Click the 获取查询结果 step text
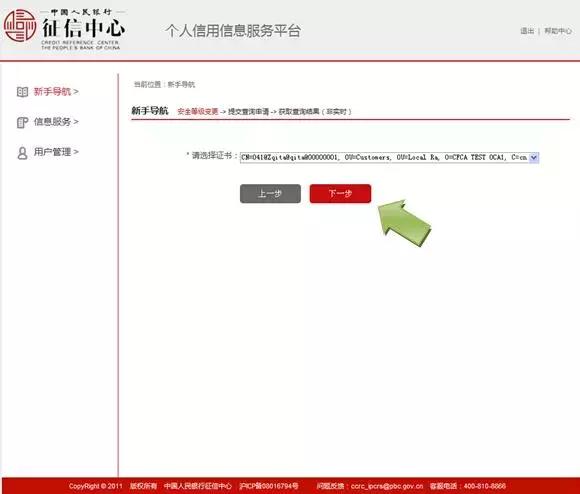The height and width of the screenshot is (494, 580). point(299,111)
